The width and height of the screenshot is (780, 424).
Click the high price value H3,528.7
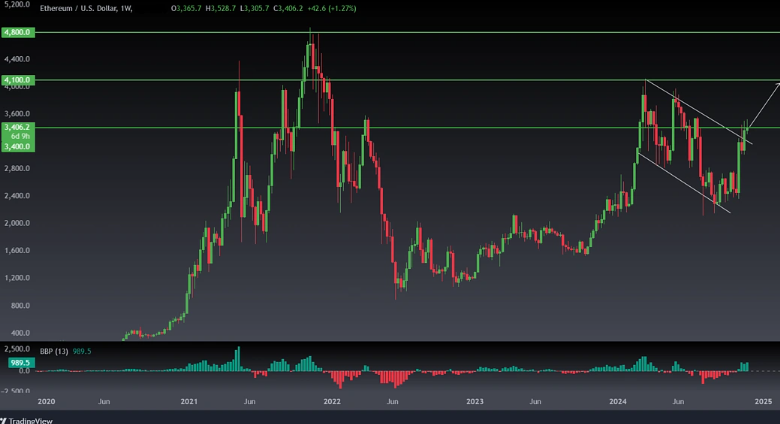(220, 8)
